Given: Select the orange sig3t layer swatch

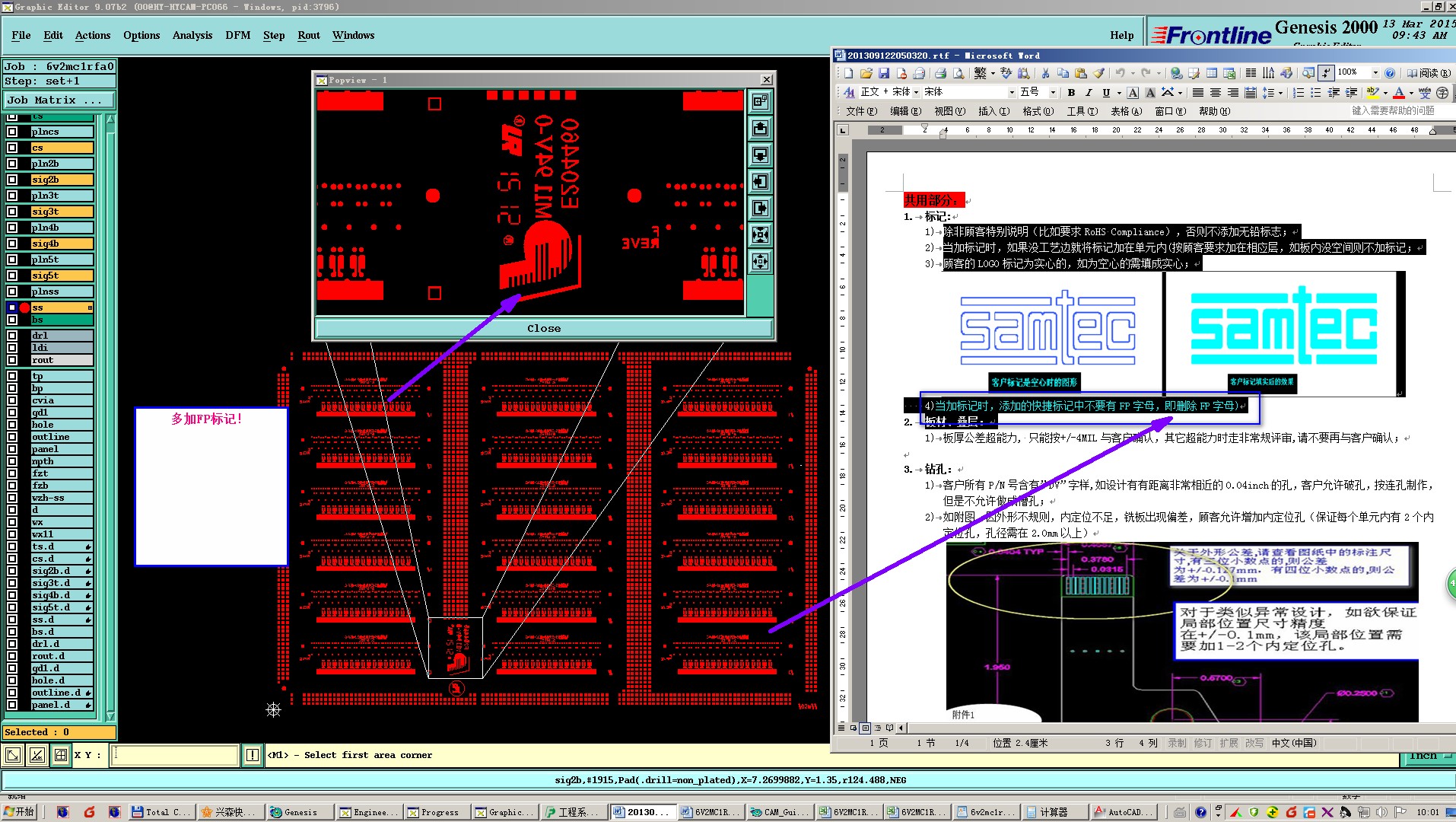Looking at the screenshot, I should pyautogui.click(x=62, y=212).
